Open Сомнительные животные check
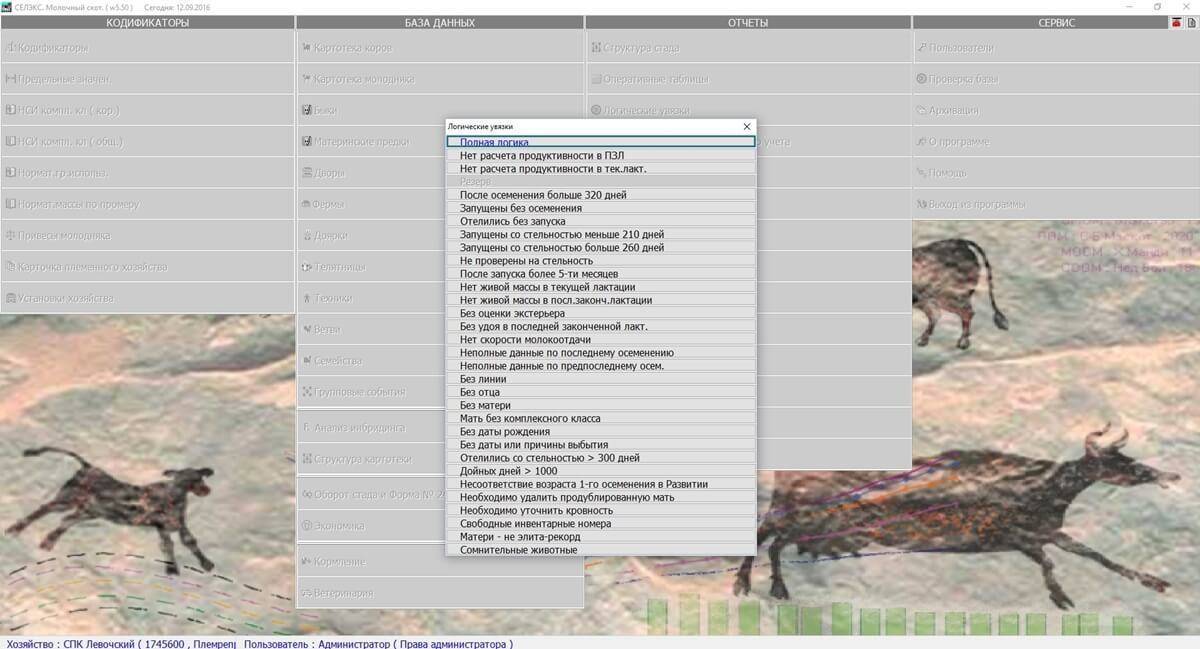The image size is (1200, 649). point(600,550)
